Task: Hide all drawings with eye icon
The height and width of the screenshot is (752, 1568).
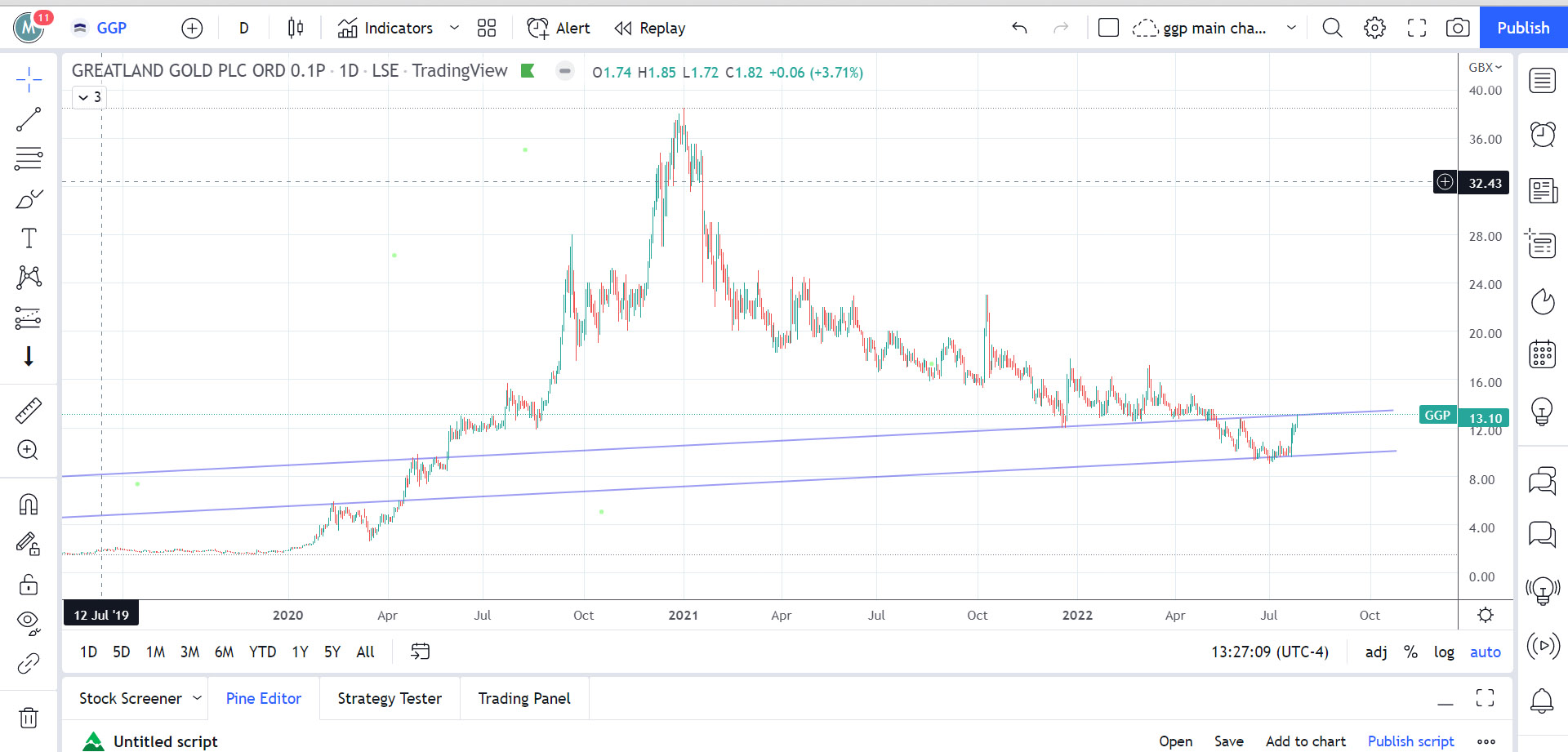Action: point(29,623)
